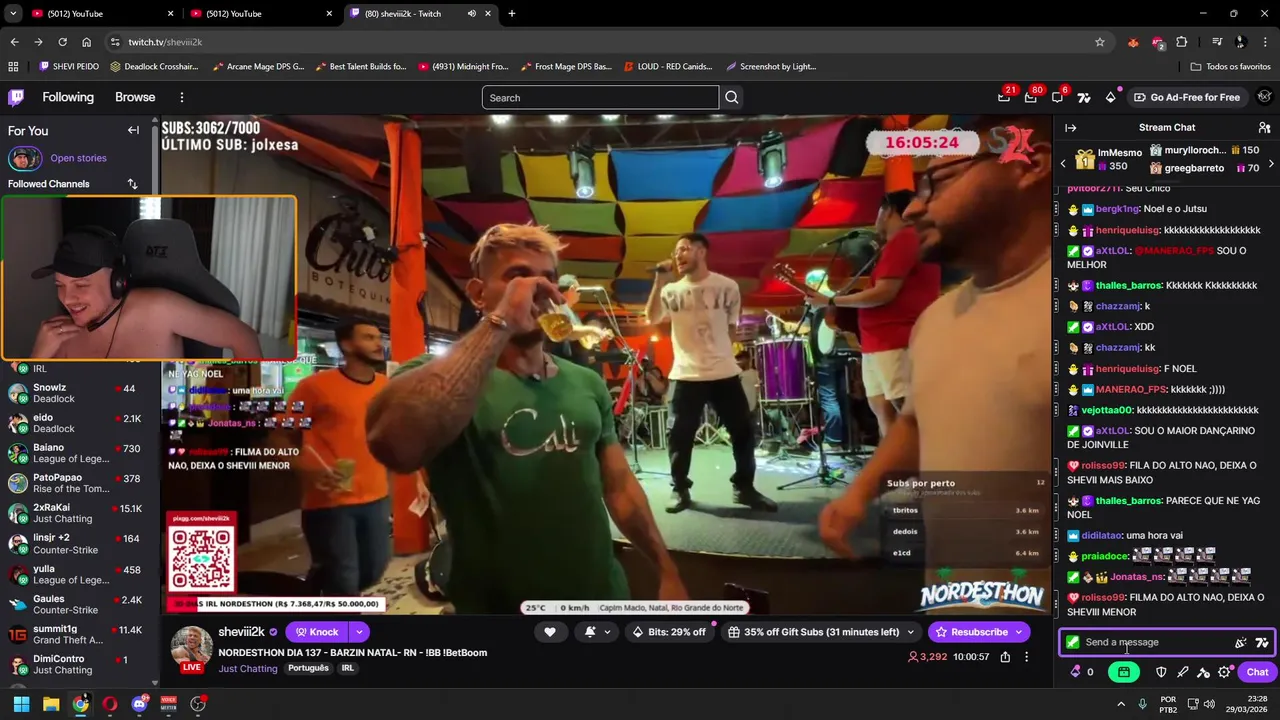This screenshot has height=720, width=1280.
Task: Mute the Twitch tab audio icon
Action: point(471,13)
